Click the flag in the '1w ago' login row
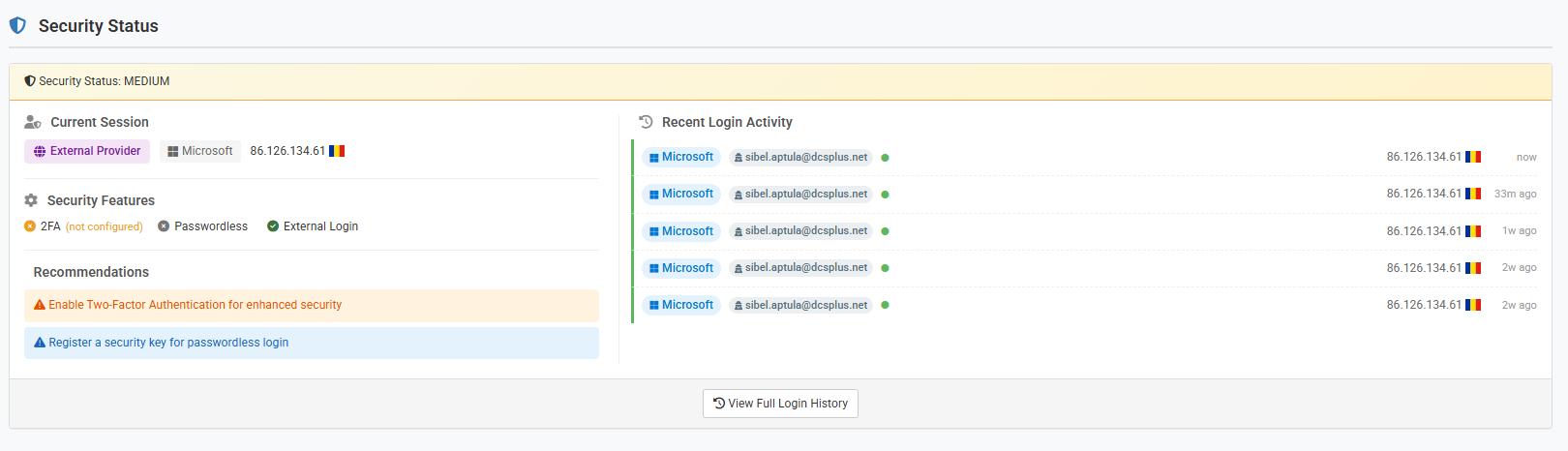 [x=1473, y=231]
